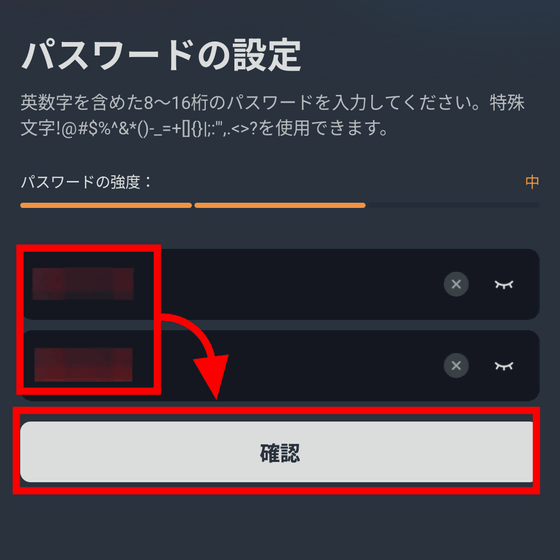Click the blurred text in first password field
This screenshot has width=560, height=560.
click(x=83, y=284)
